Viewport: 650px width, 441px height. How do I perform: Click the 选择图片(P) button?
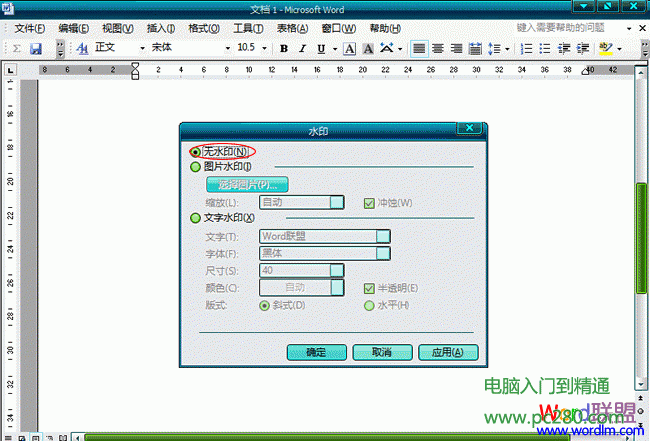point(247,184)
